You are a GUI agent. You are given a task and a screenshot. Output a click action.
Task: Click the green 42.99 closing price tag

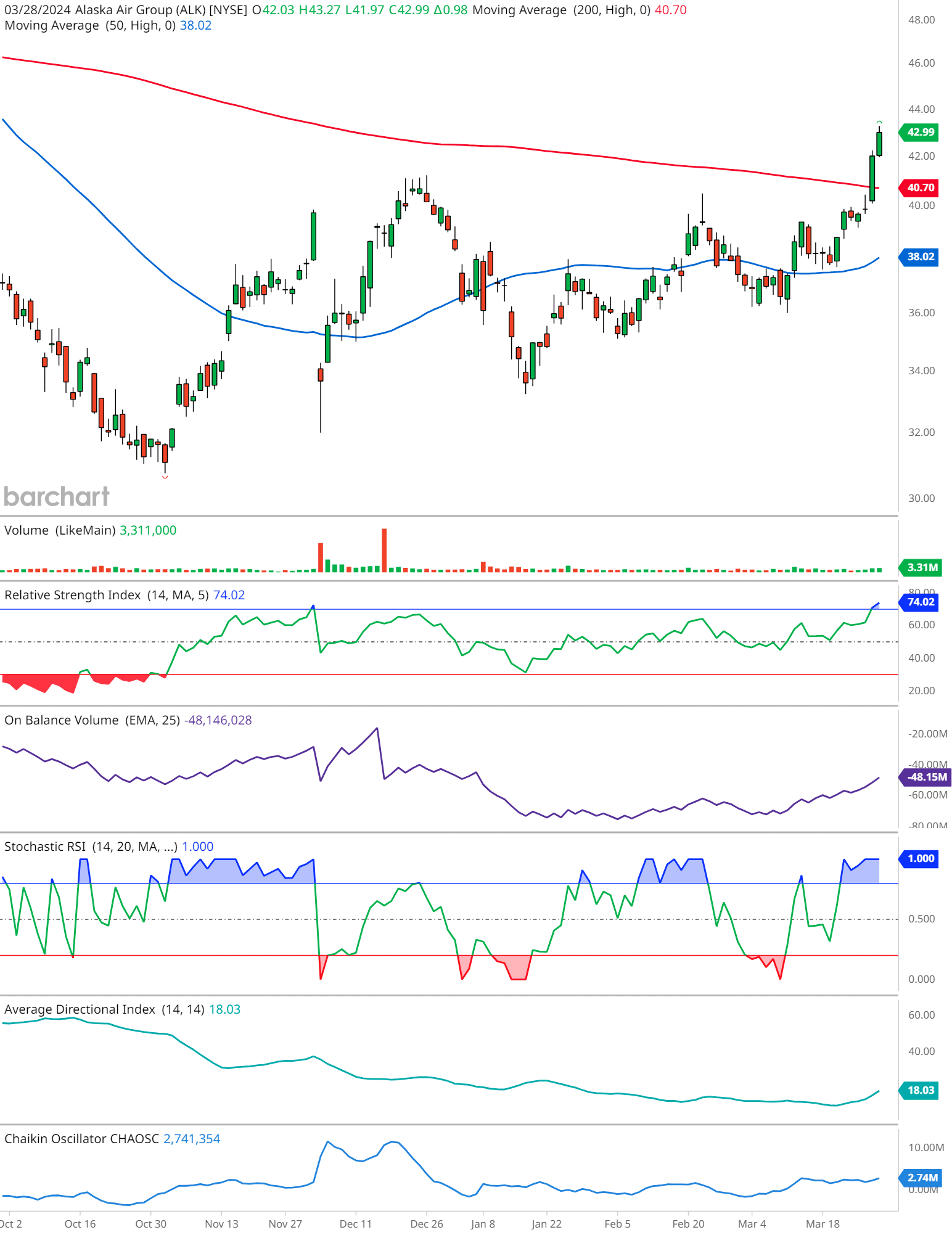click(x=920, y=132)
